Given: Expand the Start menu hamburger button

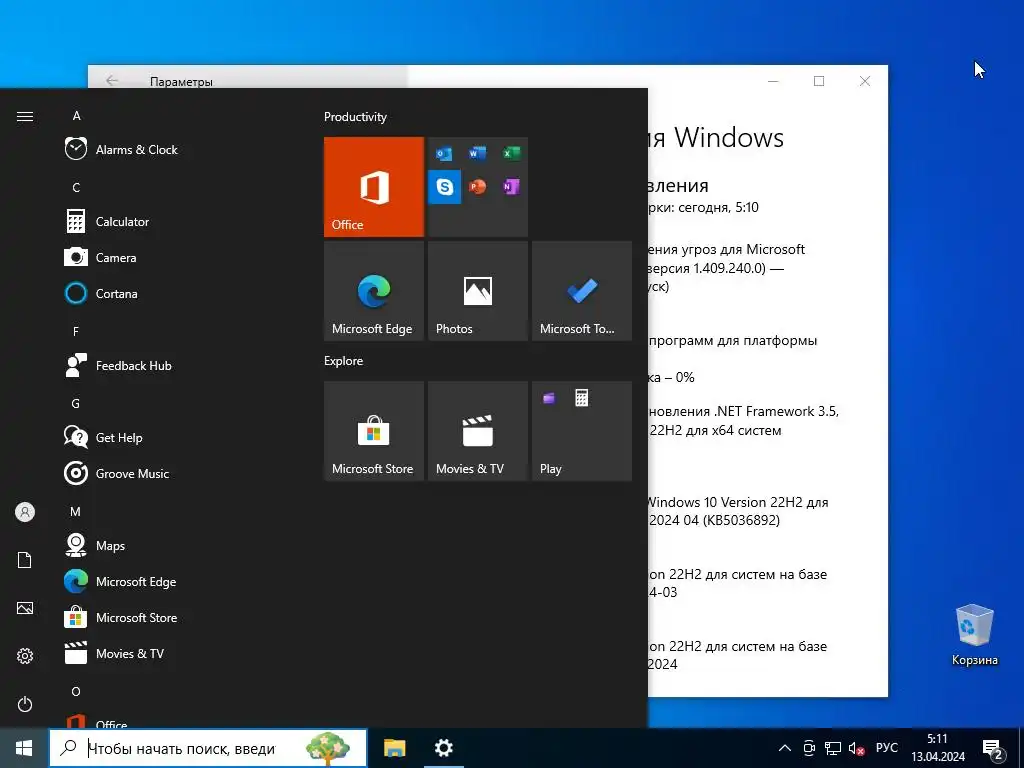Looking at the screenshot, I should [x=25, y=116].
